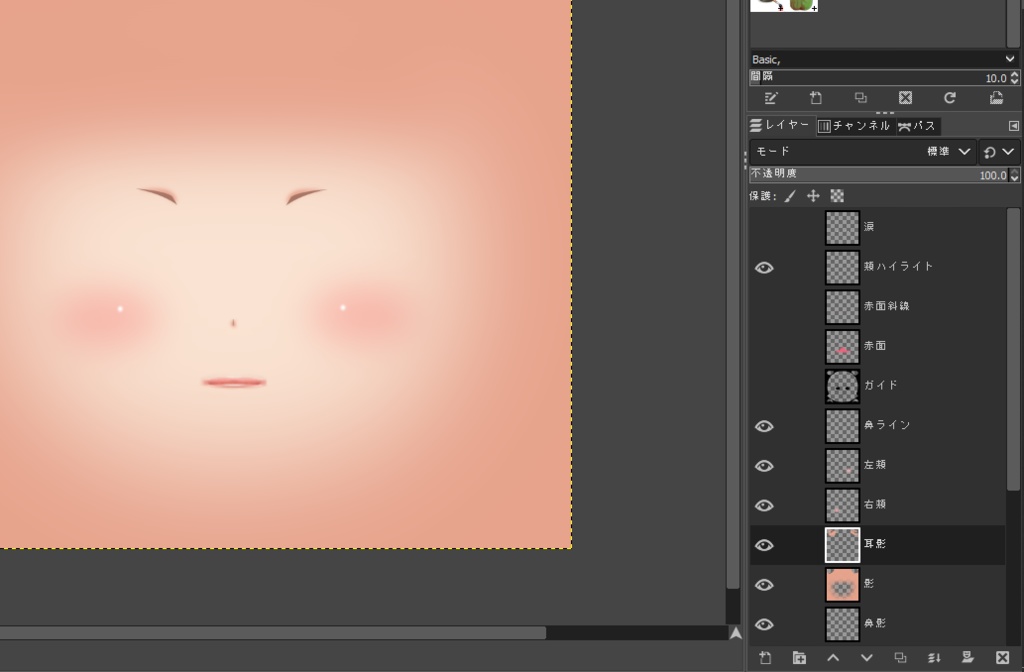
Task: Hide the 影 layer
Action: (764, 585)
